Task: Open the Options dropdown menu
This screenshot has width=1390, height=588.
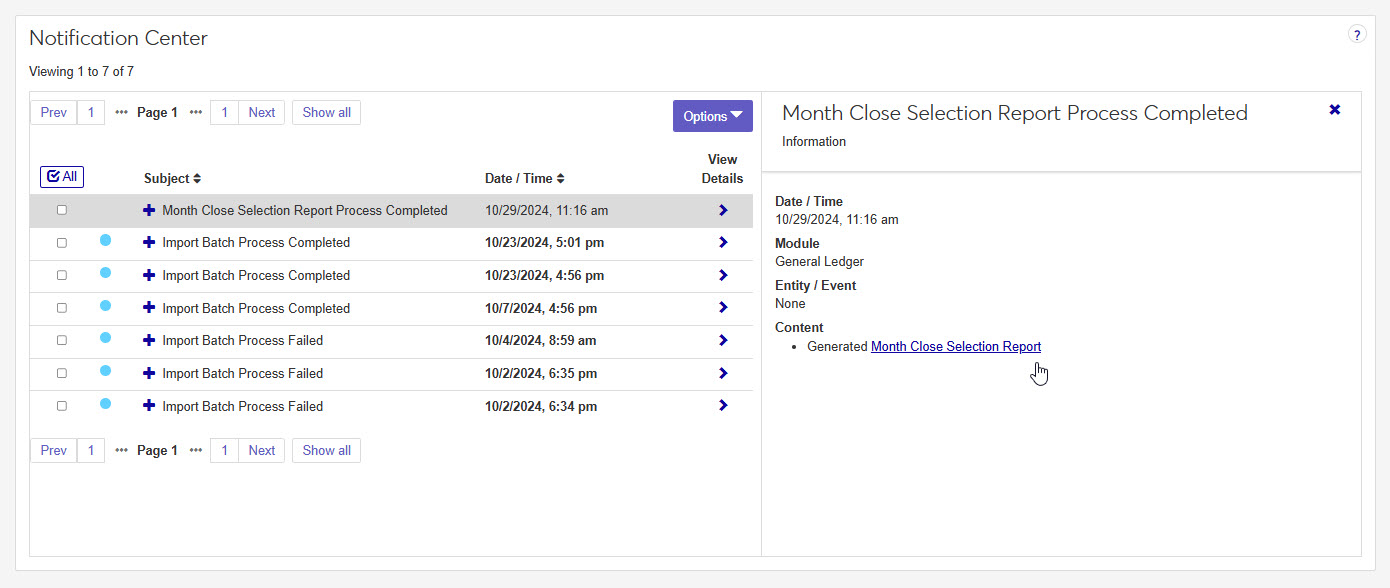Action: [x=712, y=116]
